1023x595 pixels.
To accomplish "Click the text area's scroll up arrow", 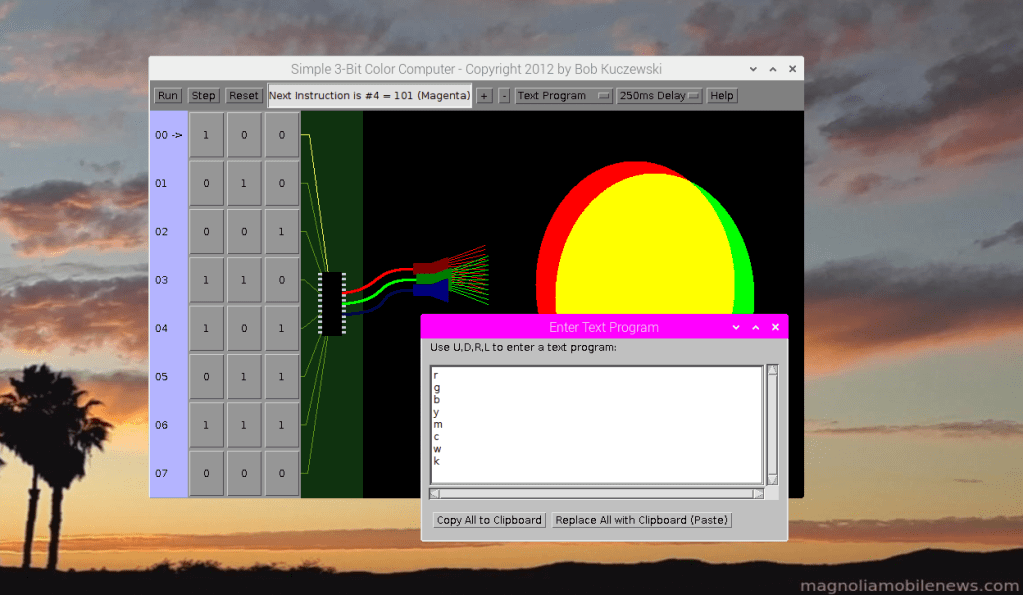I will (x=772, y=371).
